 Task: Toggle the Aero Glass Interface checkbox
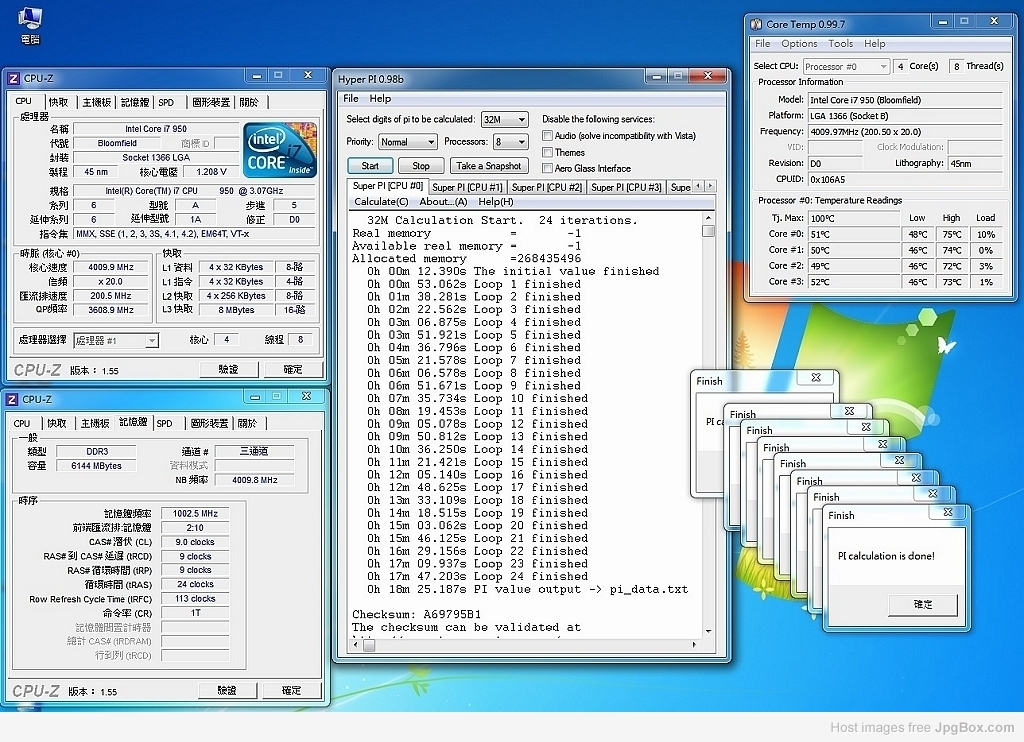point(547,169)
